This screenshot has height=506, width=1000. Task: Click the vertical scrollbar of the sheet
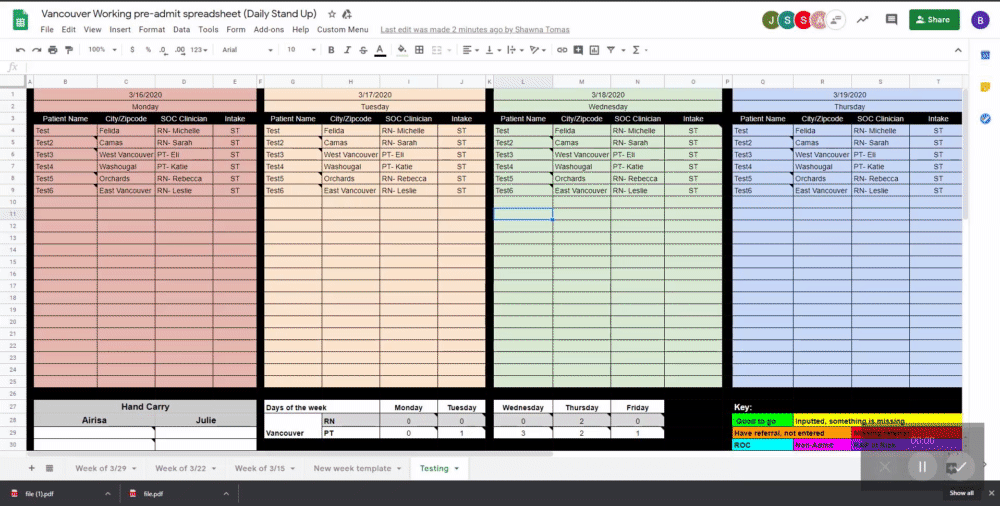click(x=966, y=153)
